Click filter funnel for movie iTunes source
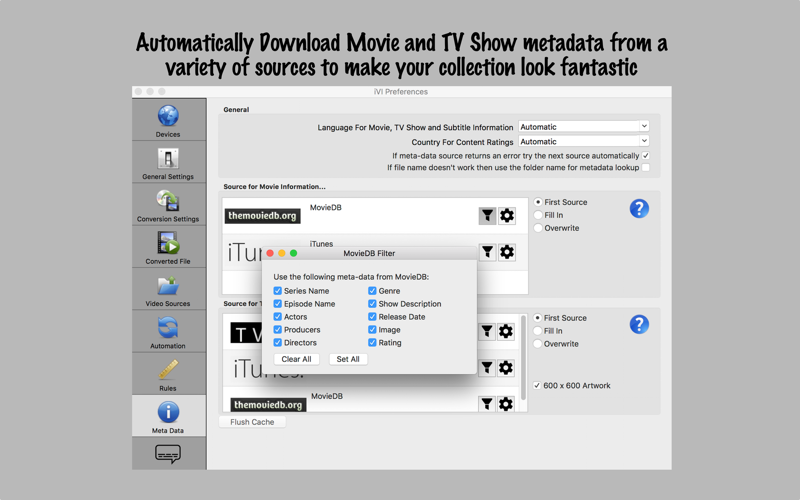The image size is (800, 500). [487, 252]
